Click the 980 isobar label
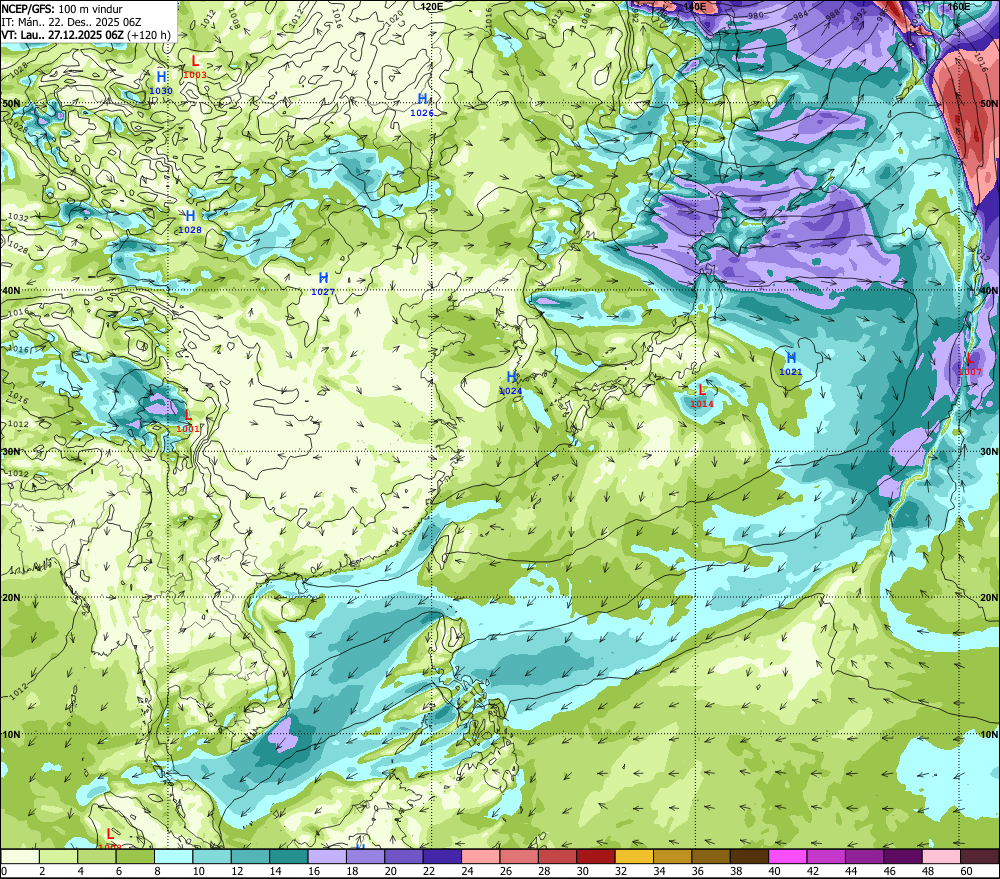Viewport: 1000px width, 879px height. coord(756,15)
